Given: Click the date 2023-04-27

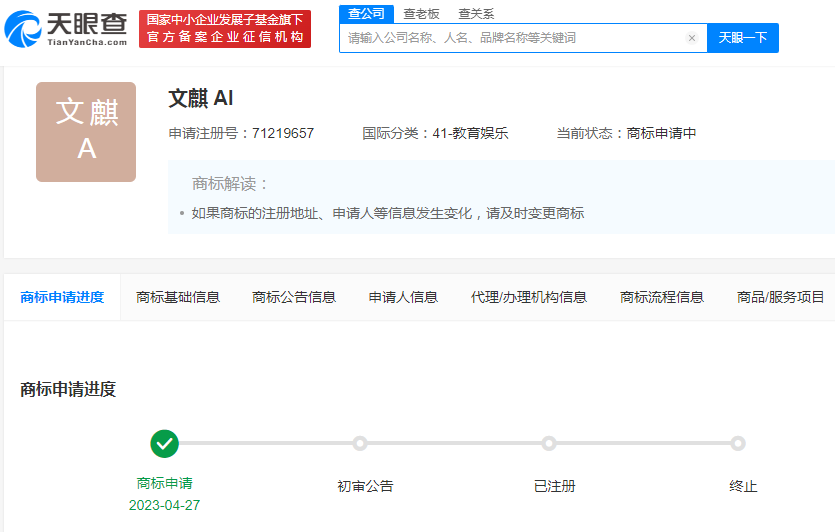Looking at the screenshot, I should pos(165,505).
